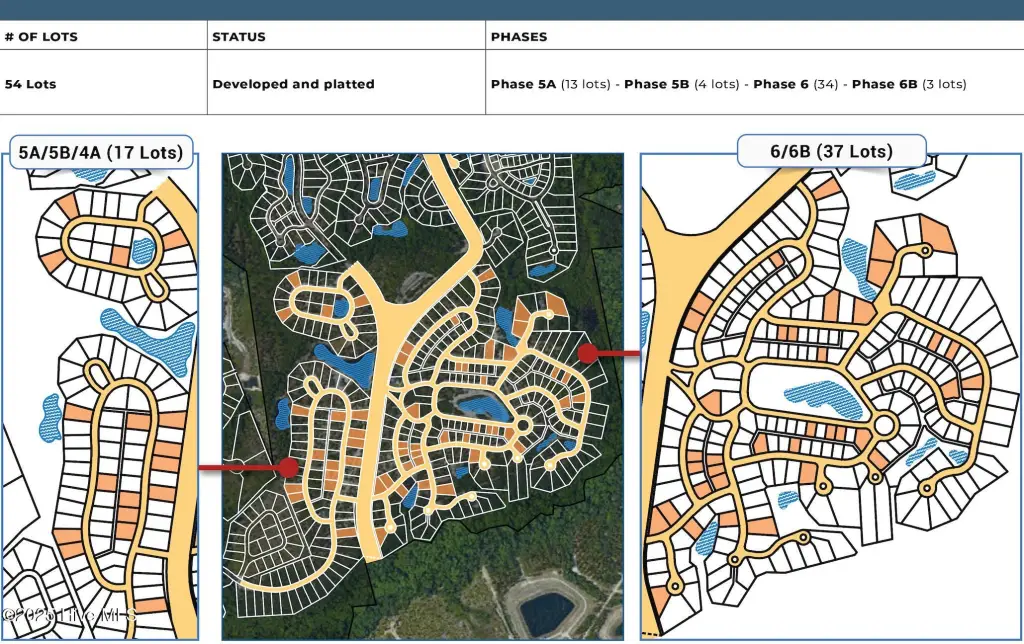Click the large central pond in the 6/6B inset

(x=821, y=393)
